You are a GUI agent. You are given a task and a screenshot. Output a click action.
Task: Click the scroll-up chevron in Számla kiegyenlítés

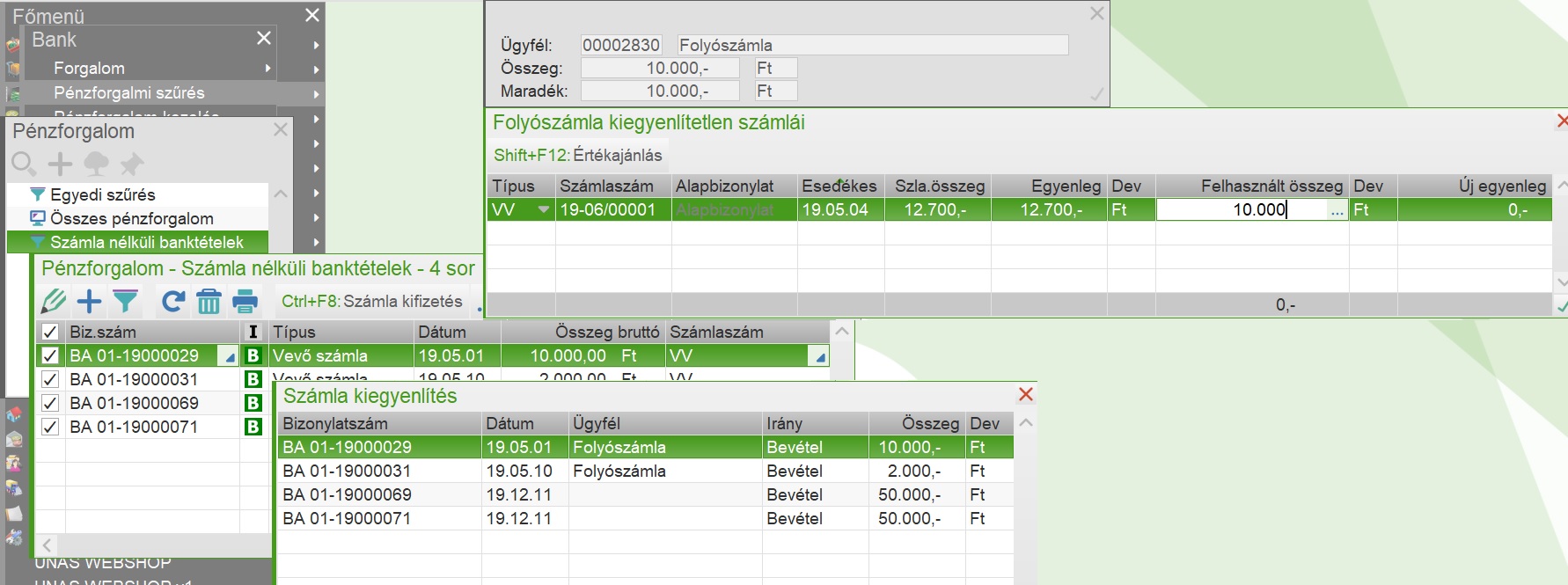(1025, 423)
